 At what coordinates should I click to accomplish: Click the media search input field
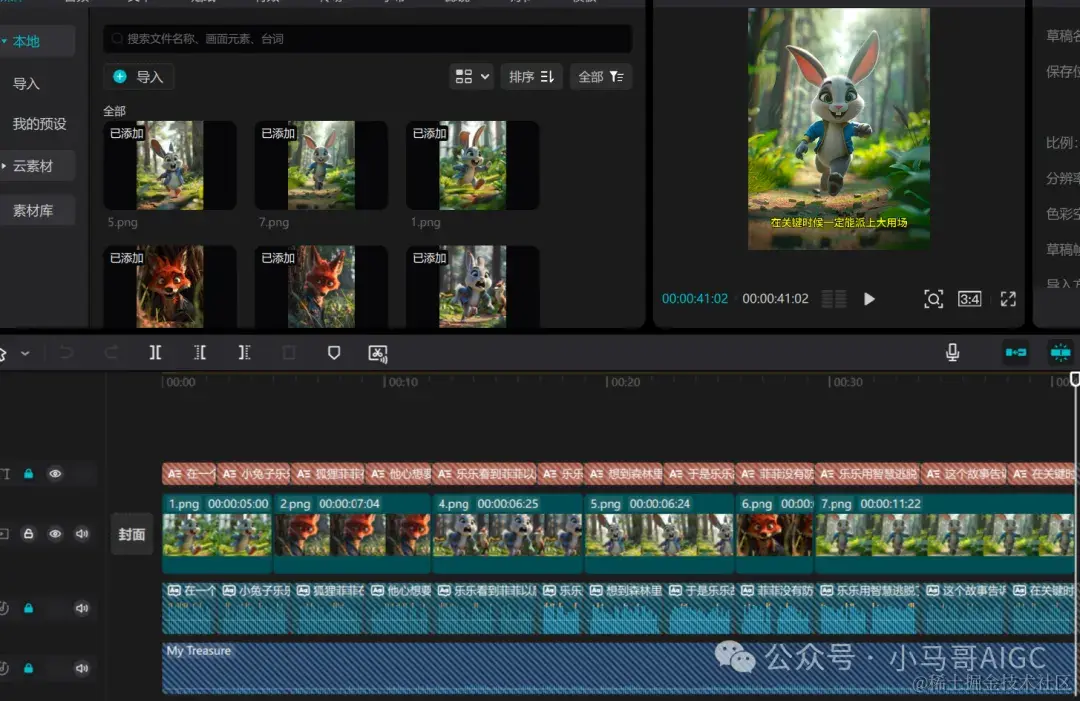coord(368,39)
